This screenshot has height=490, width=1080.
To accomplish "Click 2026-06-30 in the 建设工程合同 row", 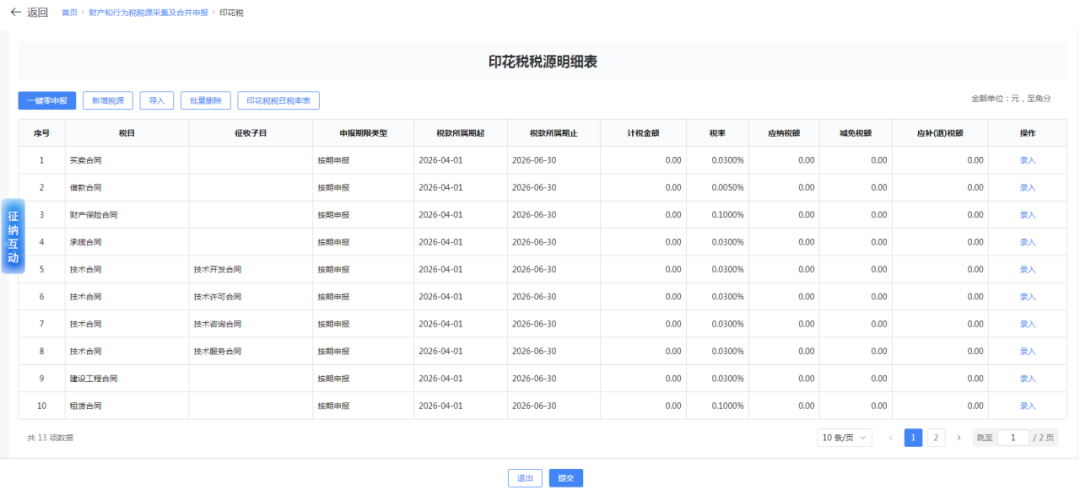I will click(x=534, y=379).
